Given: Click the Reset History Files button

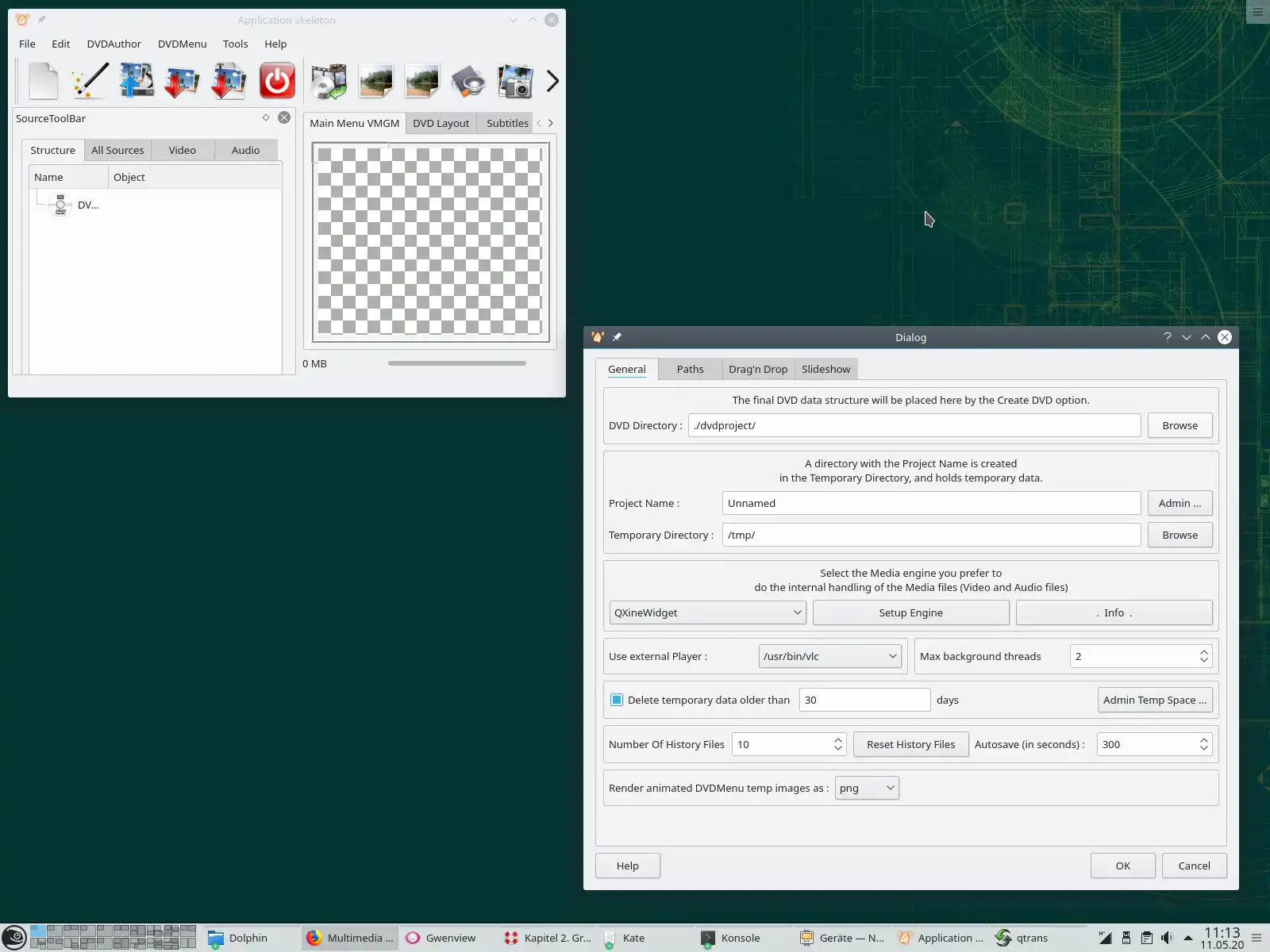Looking at the screenshot, I should tap(910, 744).
